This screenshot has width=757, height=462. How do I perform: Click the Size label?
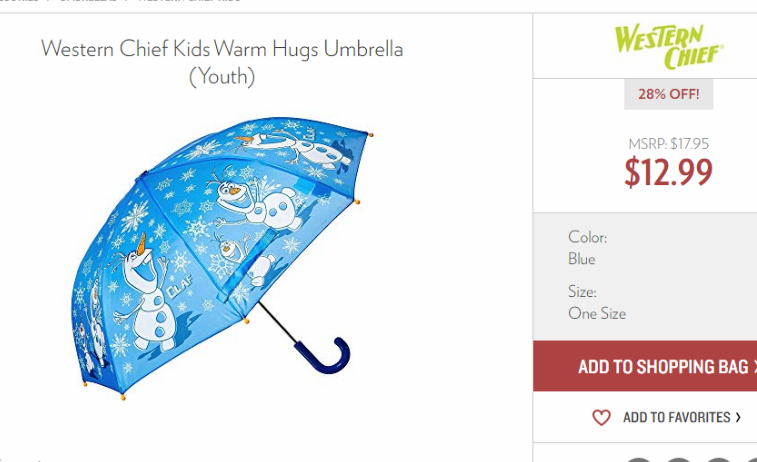[x=582, y=292]
